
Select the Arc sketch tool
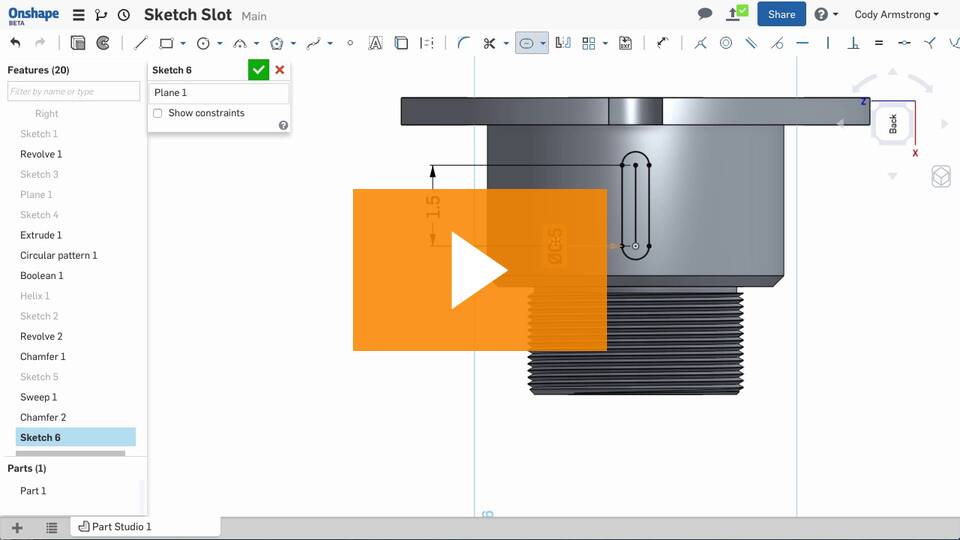coord(240,43)
